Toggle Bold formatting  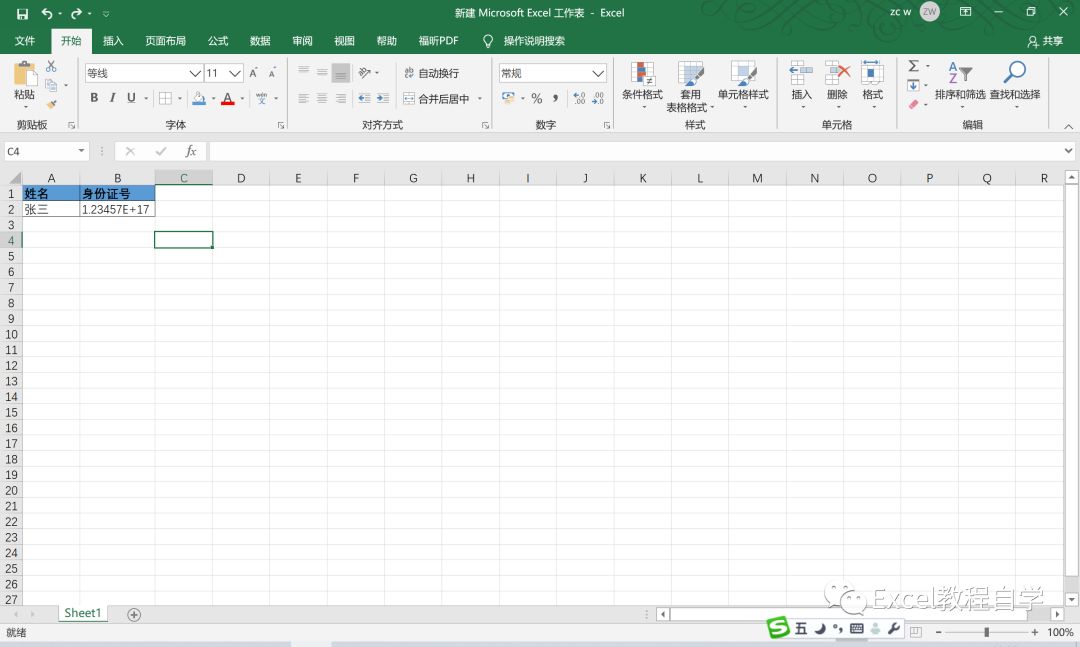(x=94, y=98)
